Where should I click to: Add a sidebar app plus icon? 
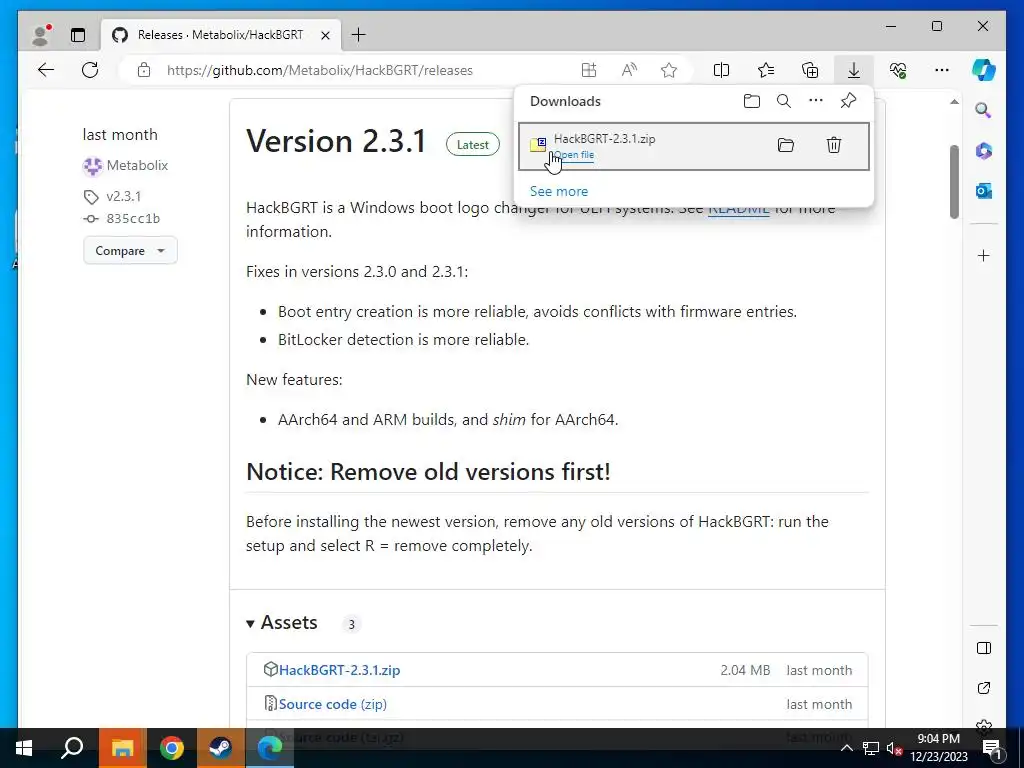(984, 255)
